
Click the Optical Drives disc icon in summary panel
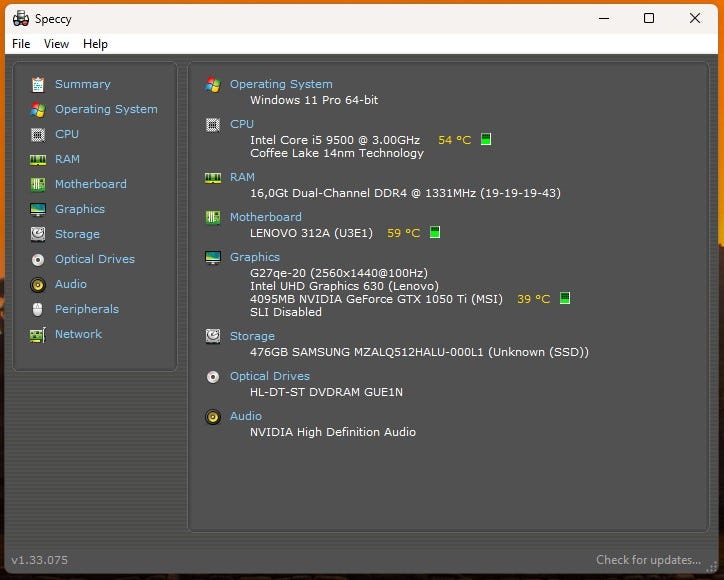[213, 377]
